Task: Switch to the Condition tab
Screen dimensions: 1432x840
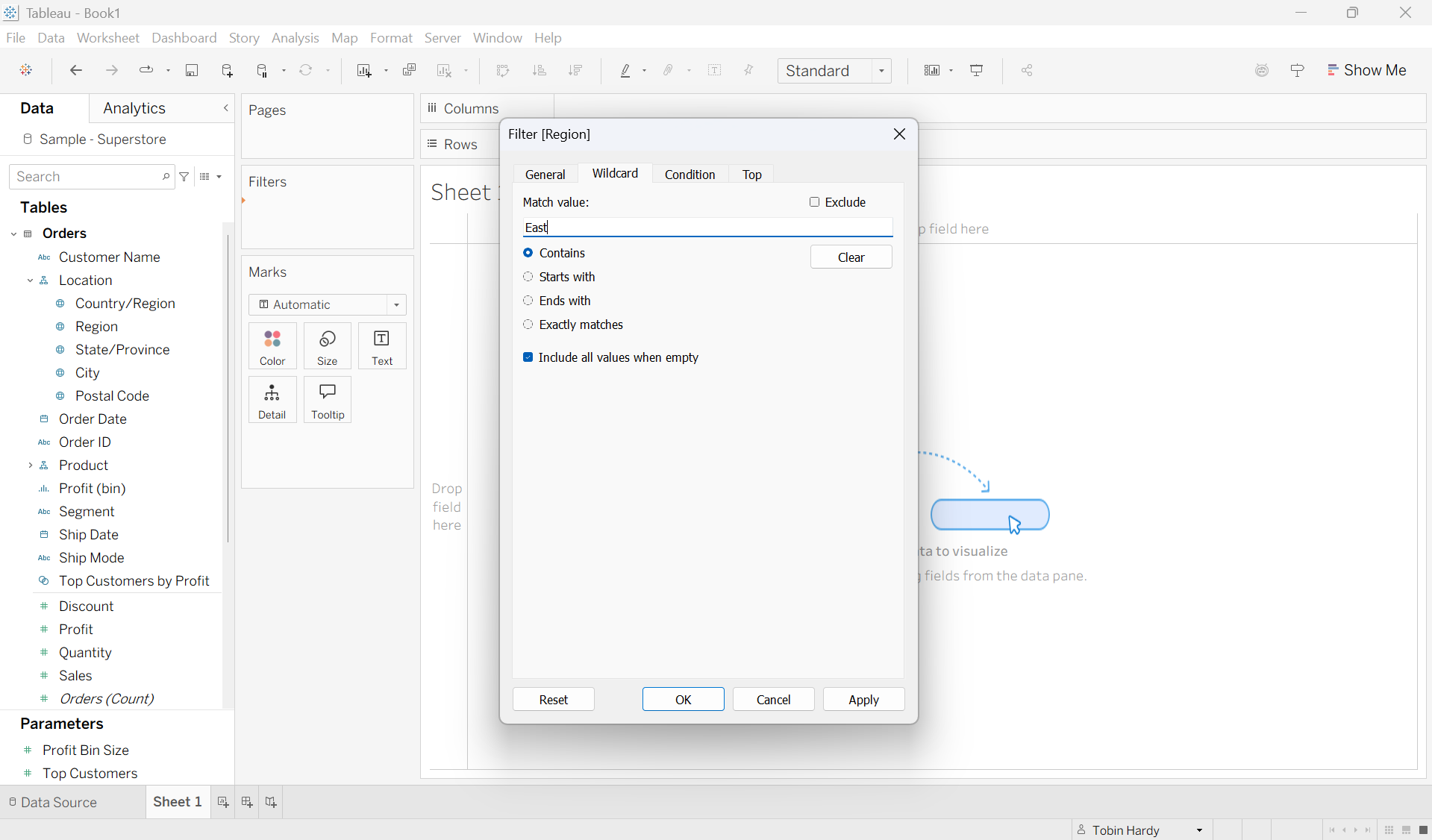Action: click(690, 174)
